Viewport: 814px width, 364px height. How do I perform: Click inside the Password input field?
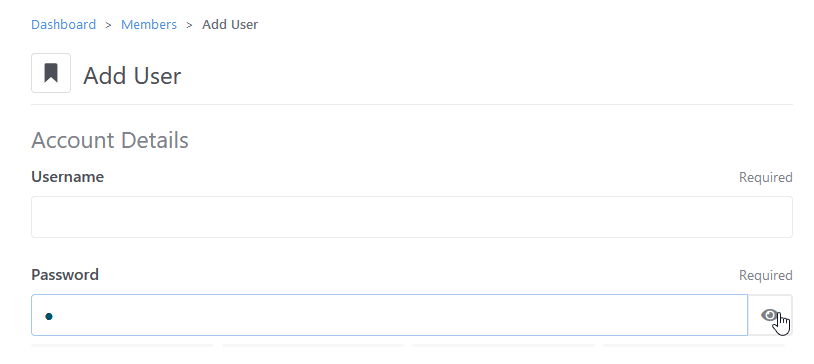coord(389,315)
